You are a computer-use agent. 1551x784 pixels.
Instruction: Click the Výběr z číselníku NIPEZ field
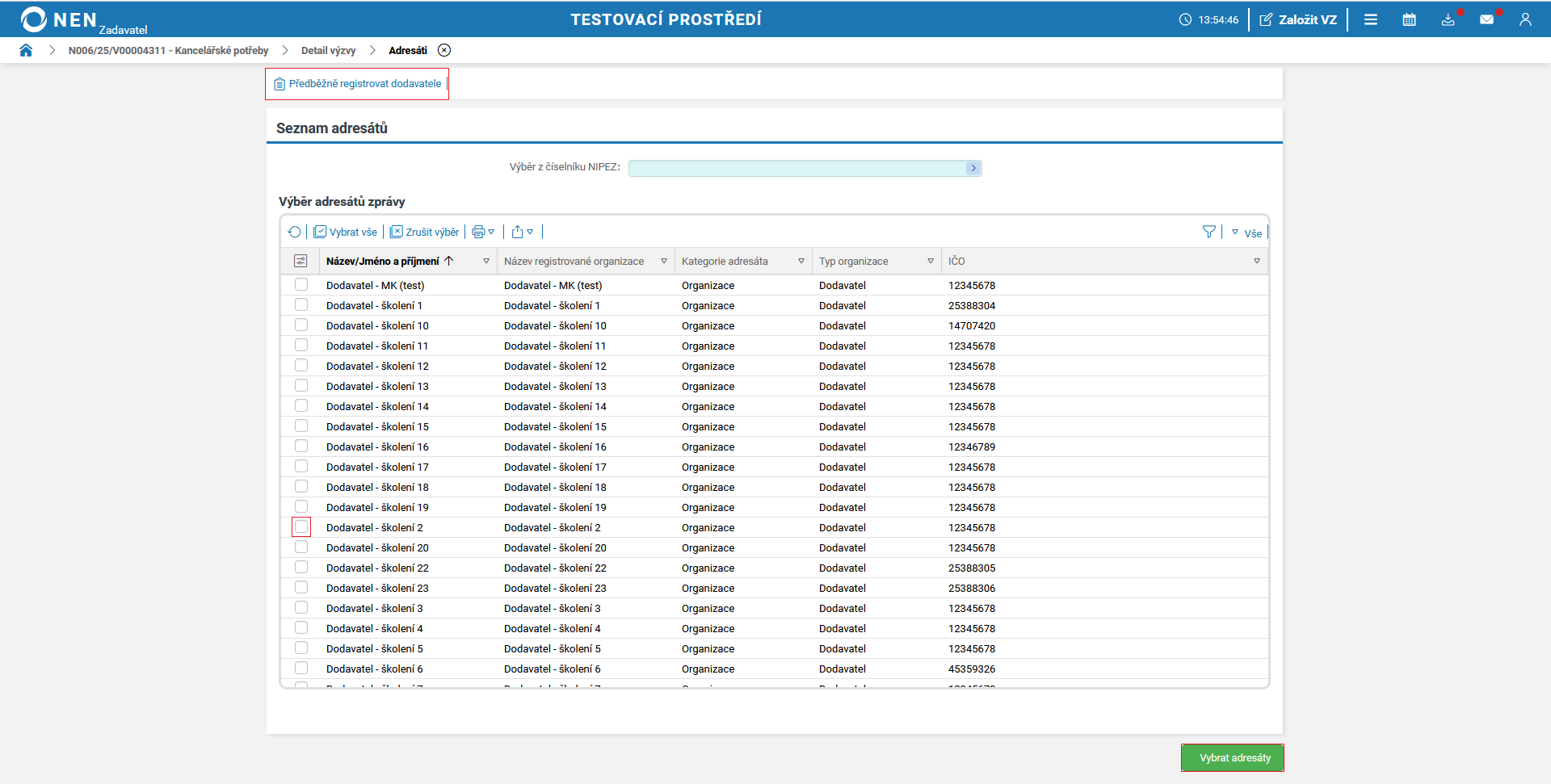pos(797,168)
